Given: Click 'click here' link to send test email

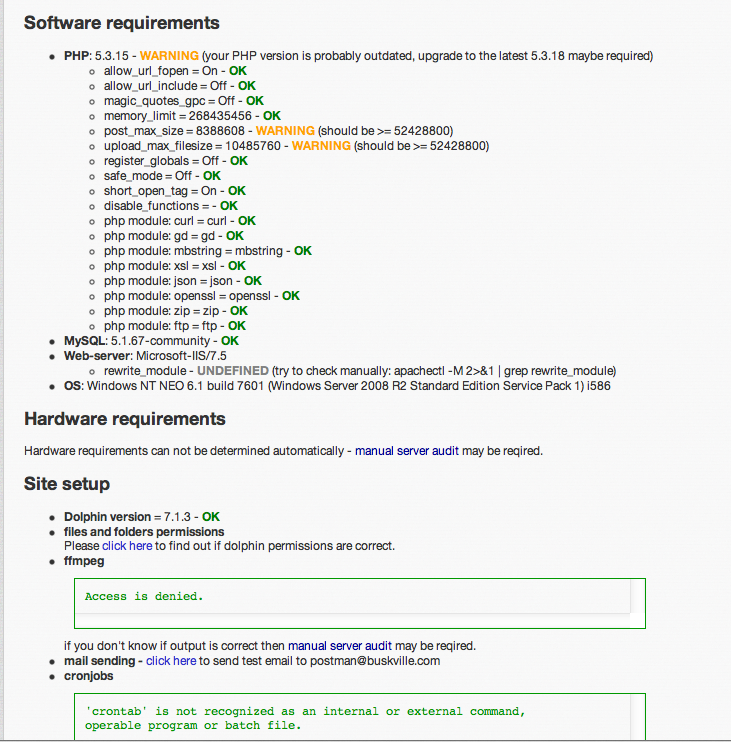Looking at the screenshot, I should pos(171,661).
